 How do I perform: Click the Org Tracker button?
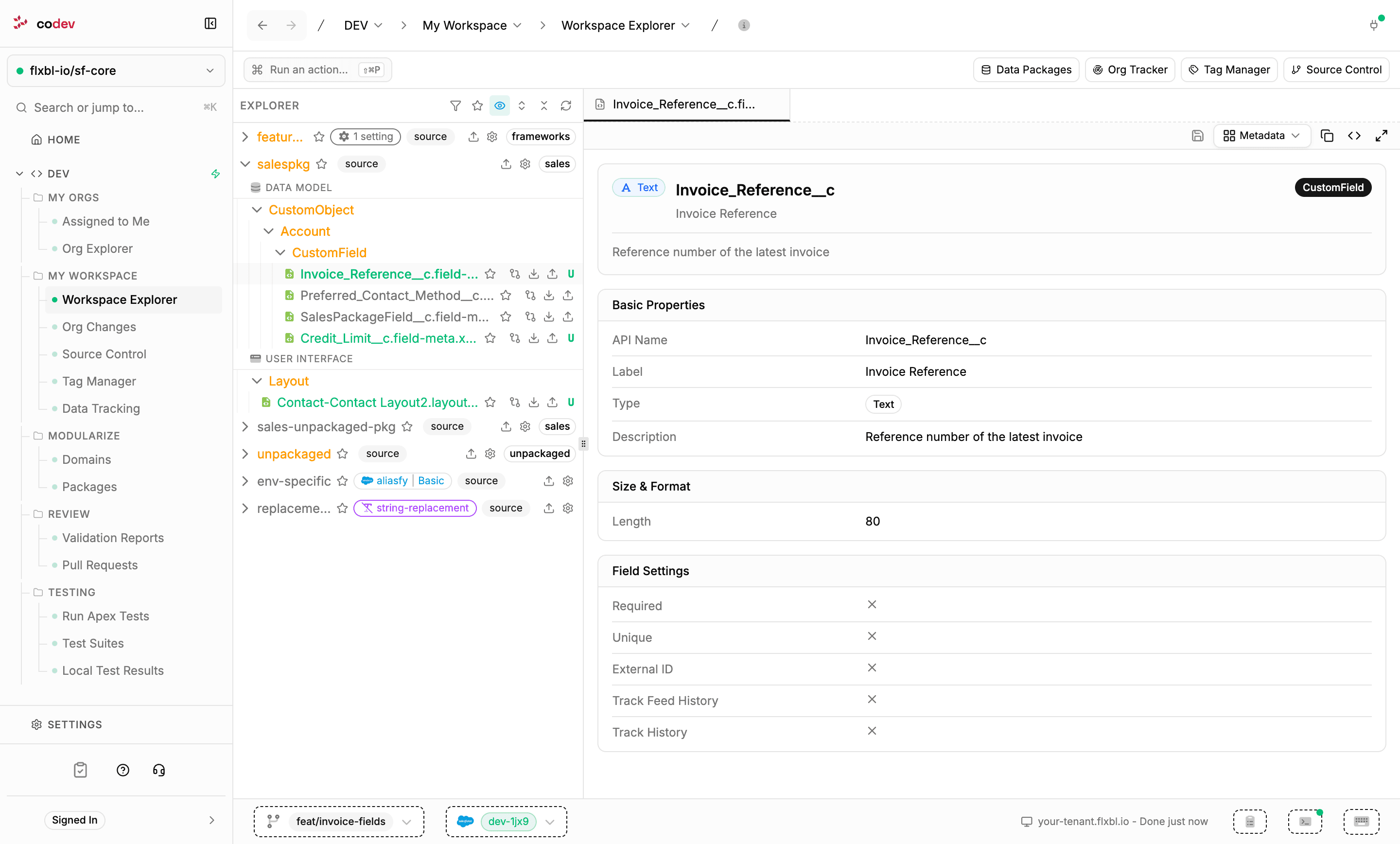click(1130, 70)
